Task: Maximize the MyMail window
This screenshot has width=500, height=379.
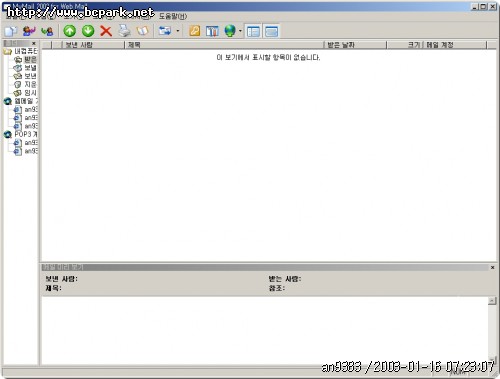Action: click(483, 6)
